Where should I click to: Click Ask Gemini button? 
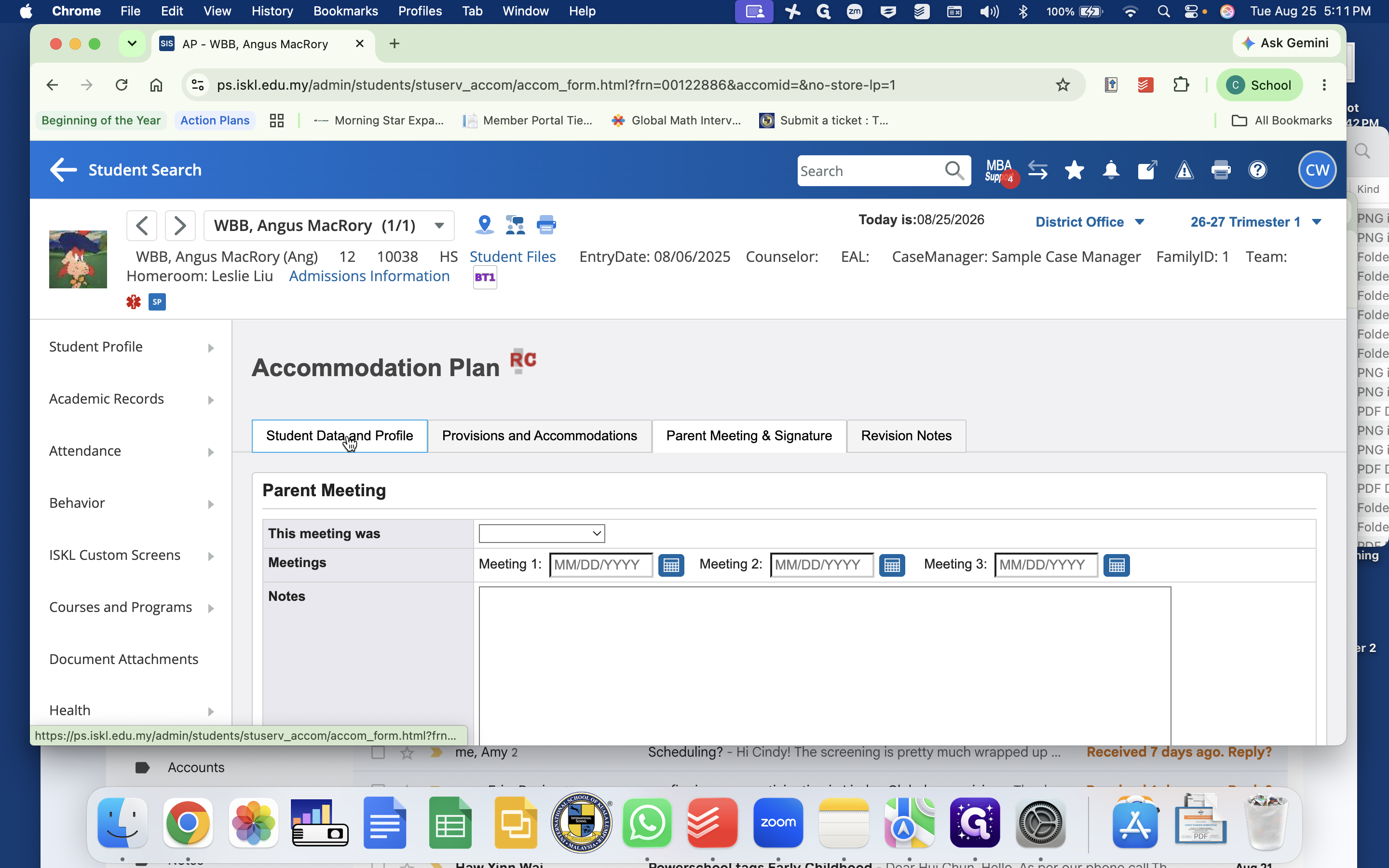[1286, 43]
